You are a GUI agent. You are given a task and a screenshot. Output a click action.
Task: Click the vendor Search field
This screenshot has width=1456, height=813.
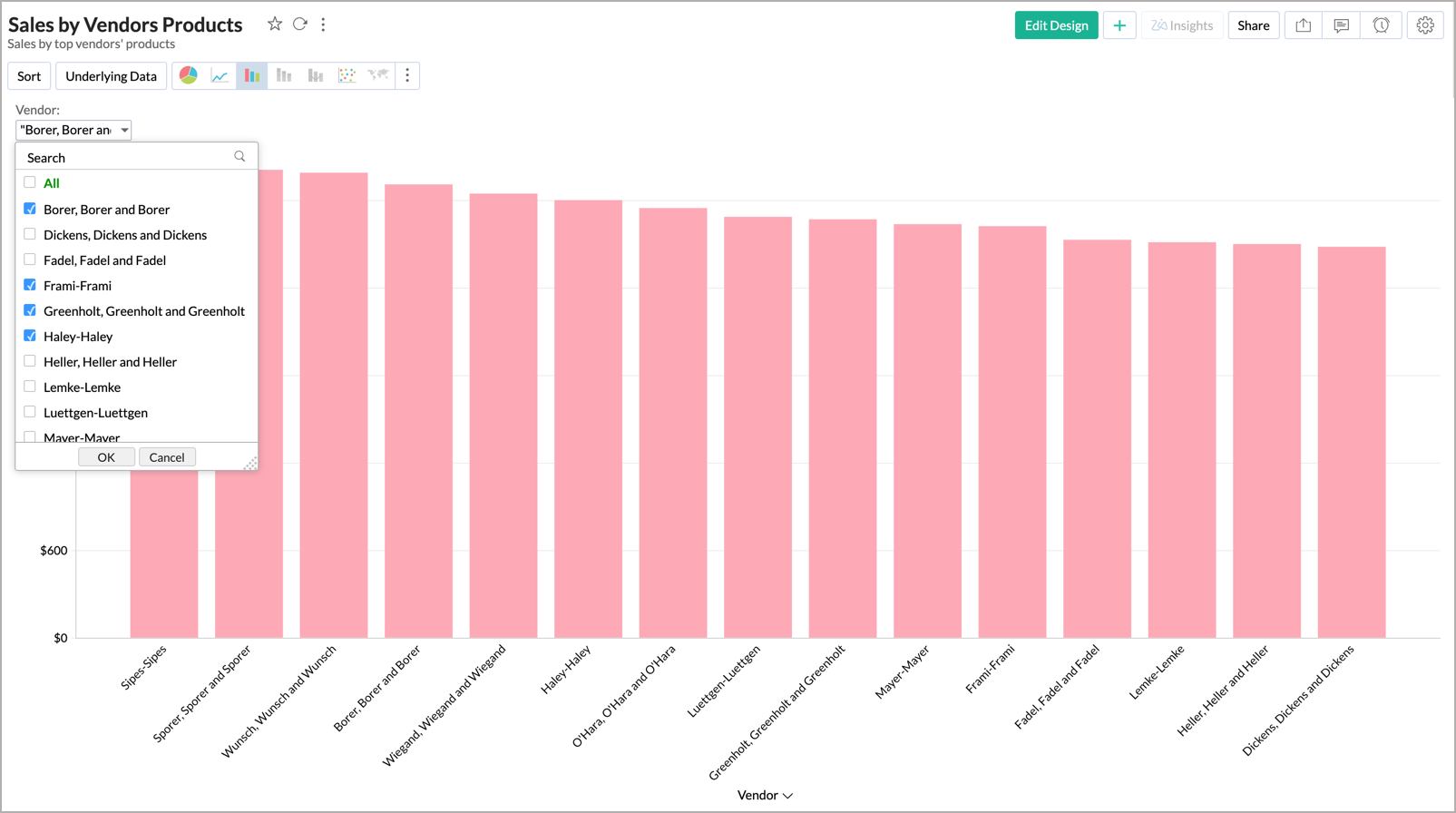click(127, 157)
